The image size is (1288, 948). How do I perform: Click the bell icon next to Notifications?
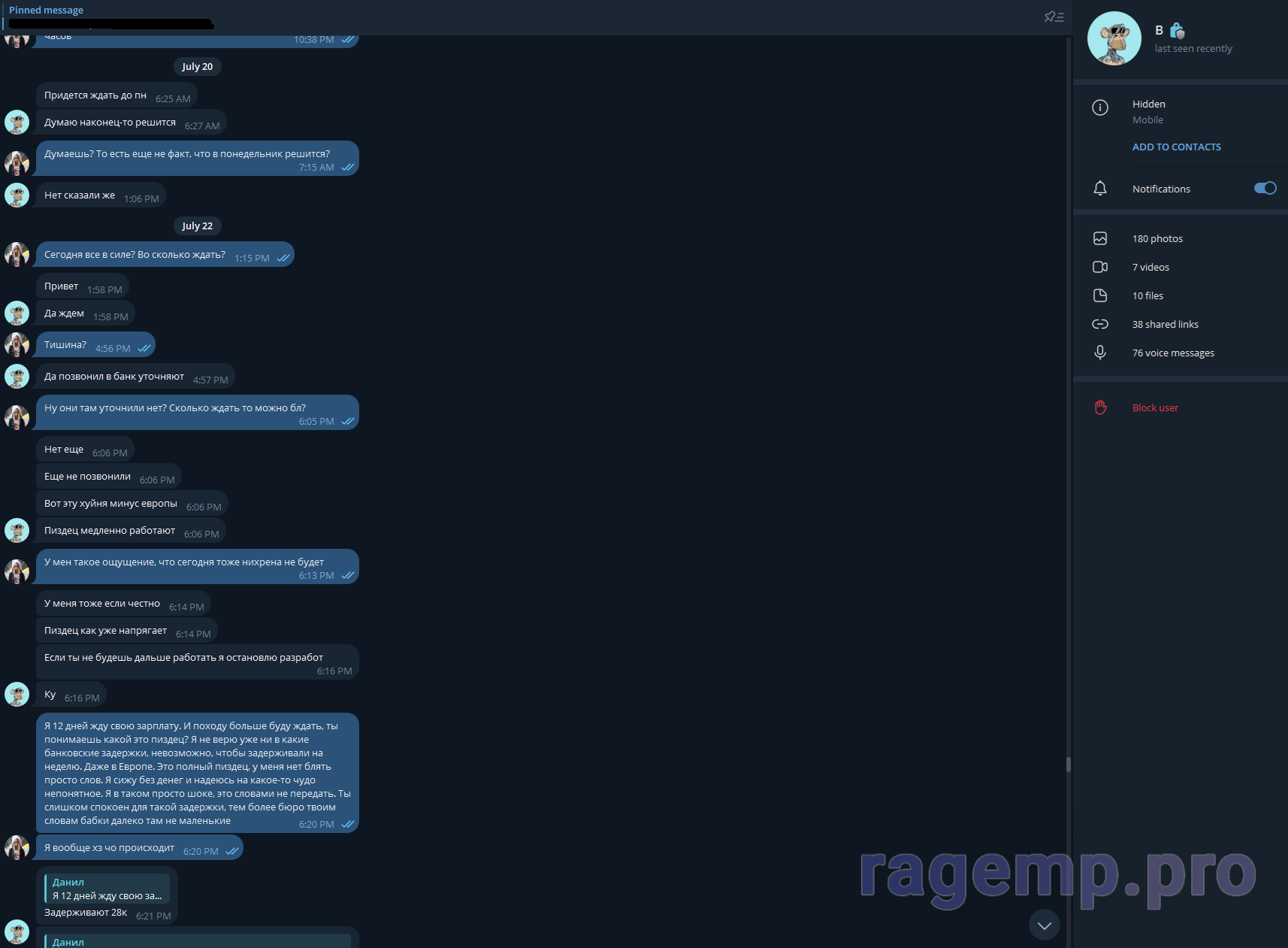tap(1100, 189)
